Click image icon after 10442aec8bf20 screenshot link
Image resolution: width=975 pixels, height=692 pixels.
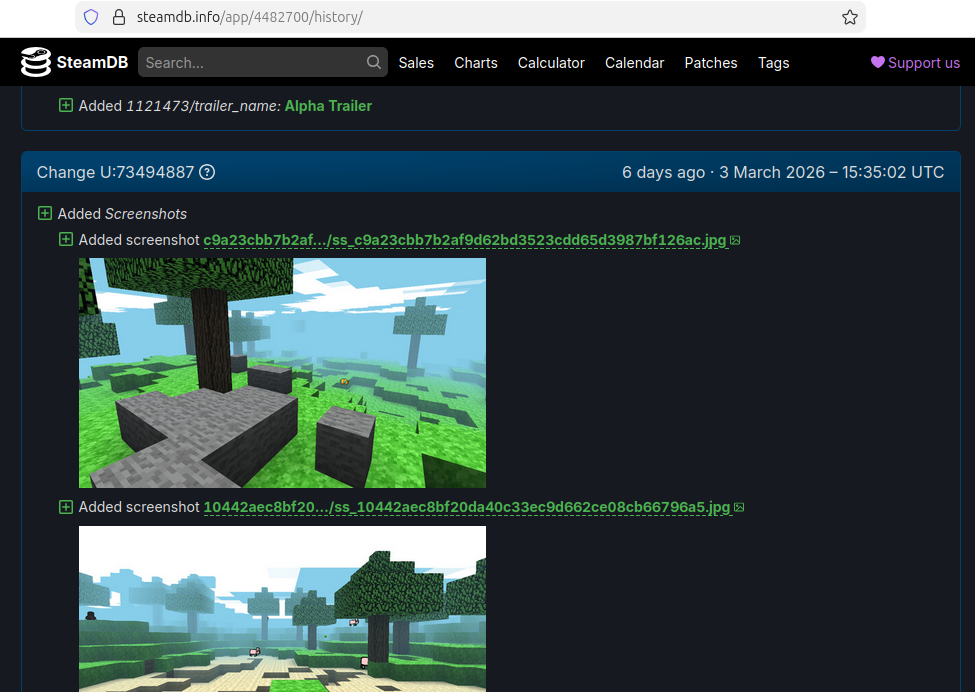(739, 507)
